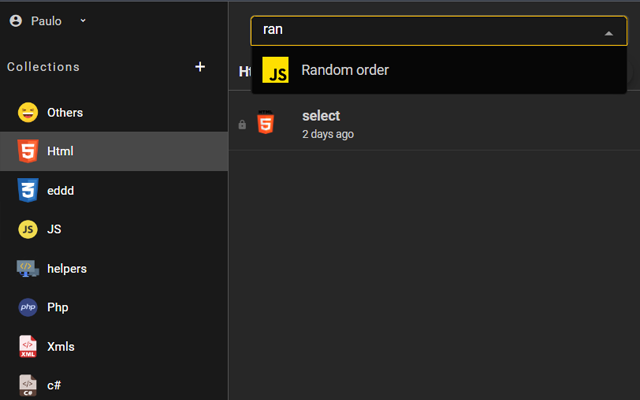Select the Random order search result
Image resolution: width=640 pixels, height=400 pixels.
point(344,70)
